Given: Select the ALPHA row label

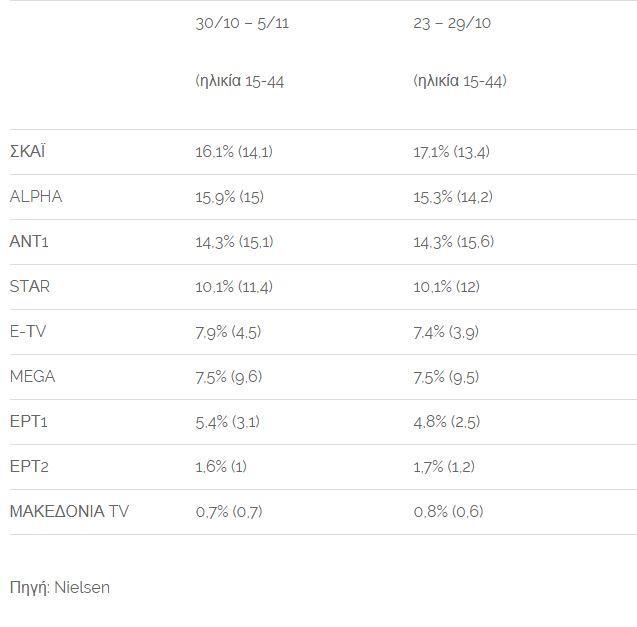Looking at the screenshot, I should (x=36, y=197).
